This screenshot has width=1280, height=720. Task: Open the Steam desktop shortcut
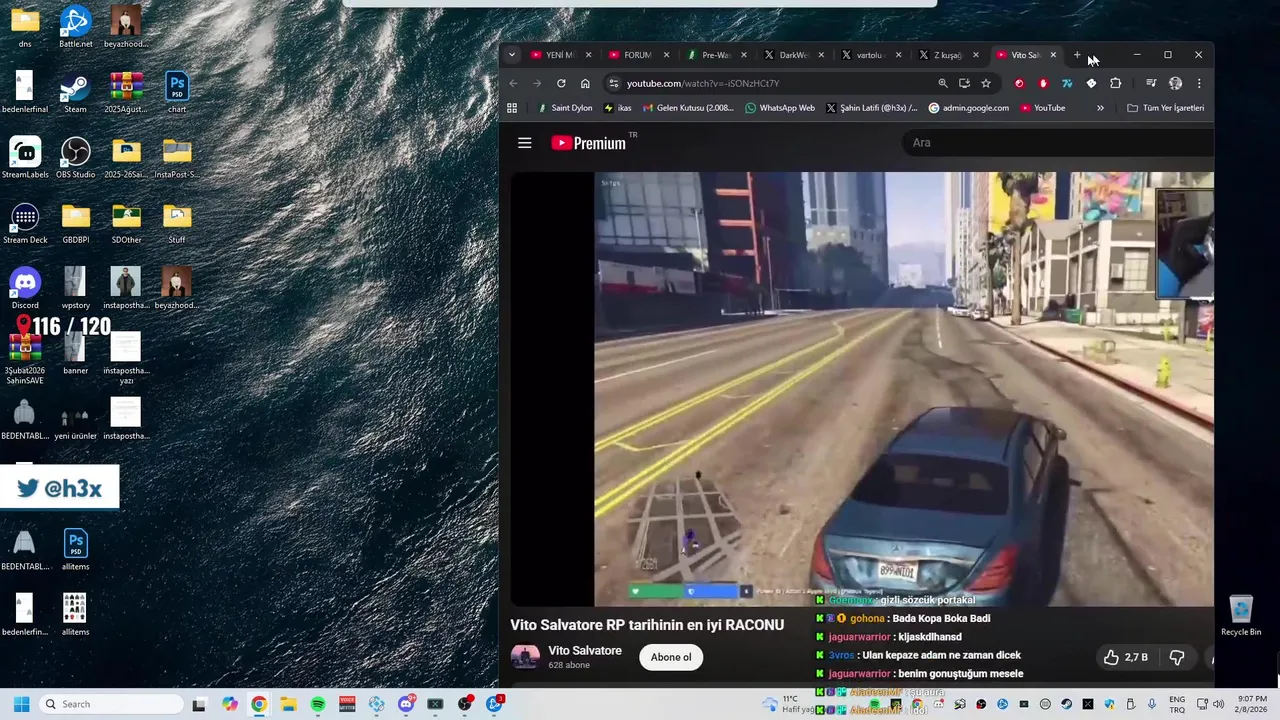tap(75, 93)
